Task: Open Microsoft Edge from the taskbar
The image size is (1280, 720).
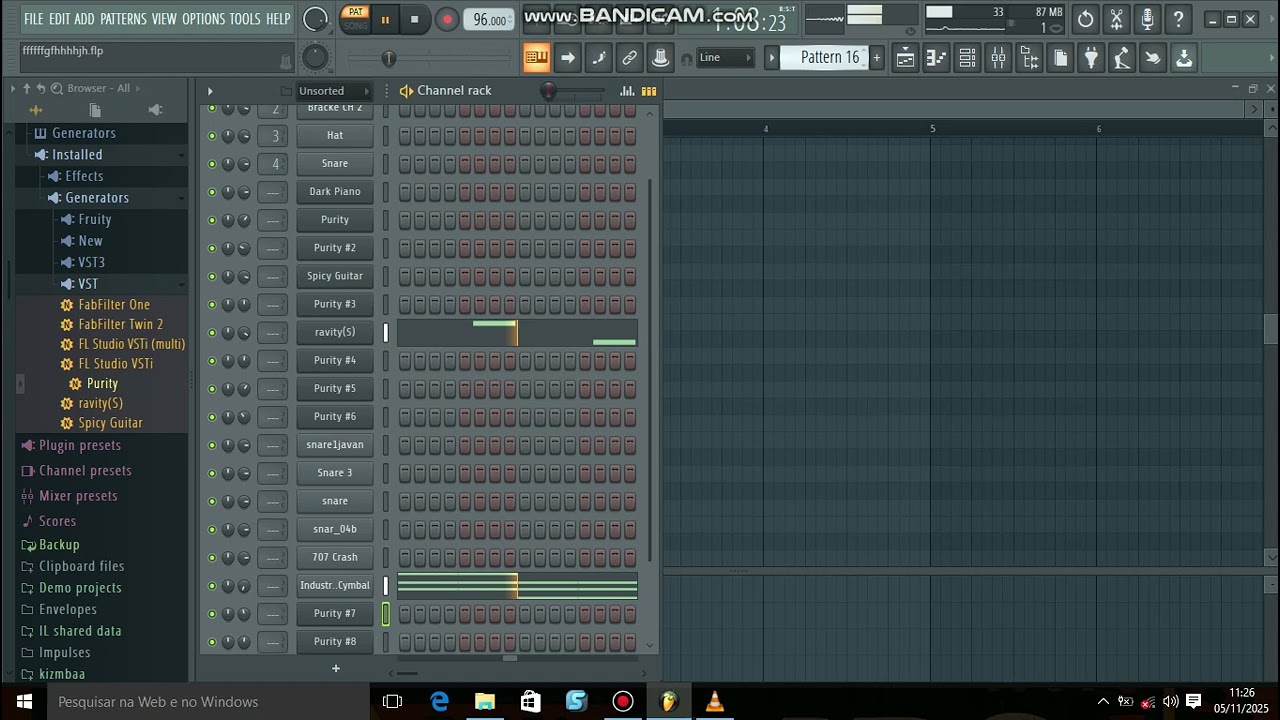Action: point(439,702)
